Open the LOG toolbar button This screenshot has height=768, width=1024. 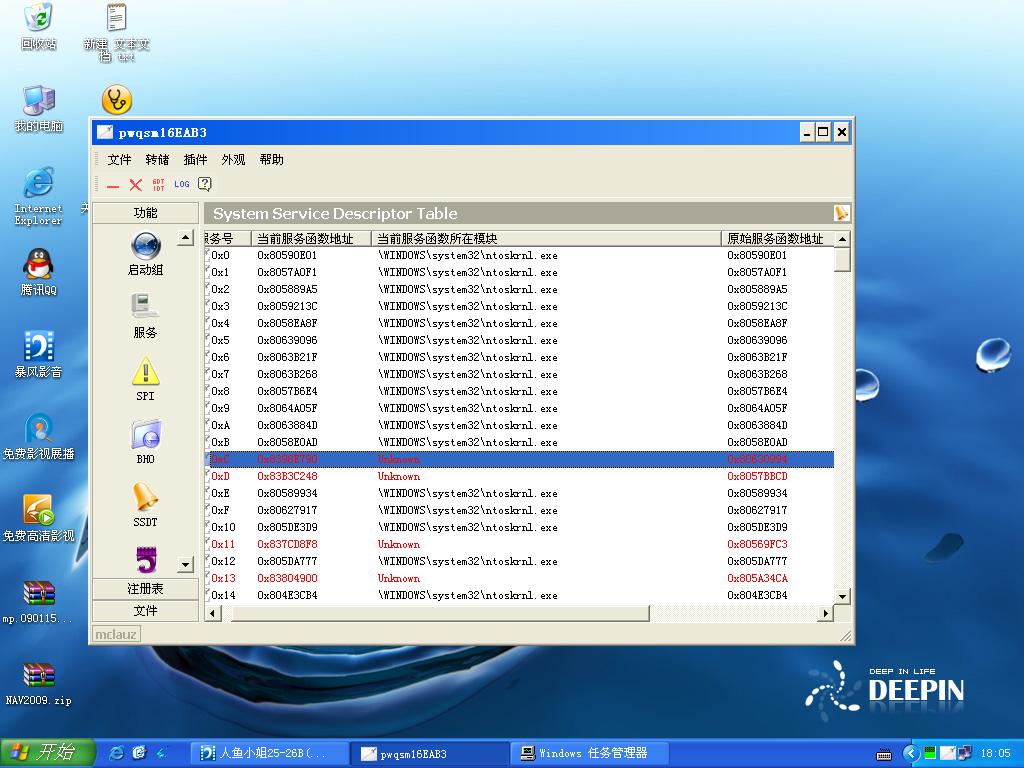point(181,184)
